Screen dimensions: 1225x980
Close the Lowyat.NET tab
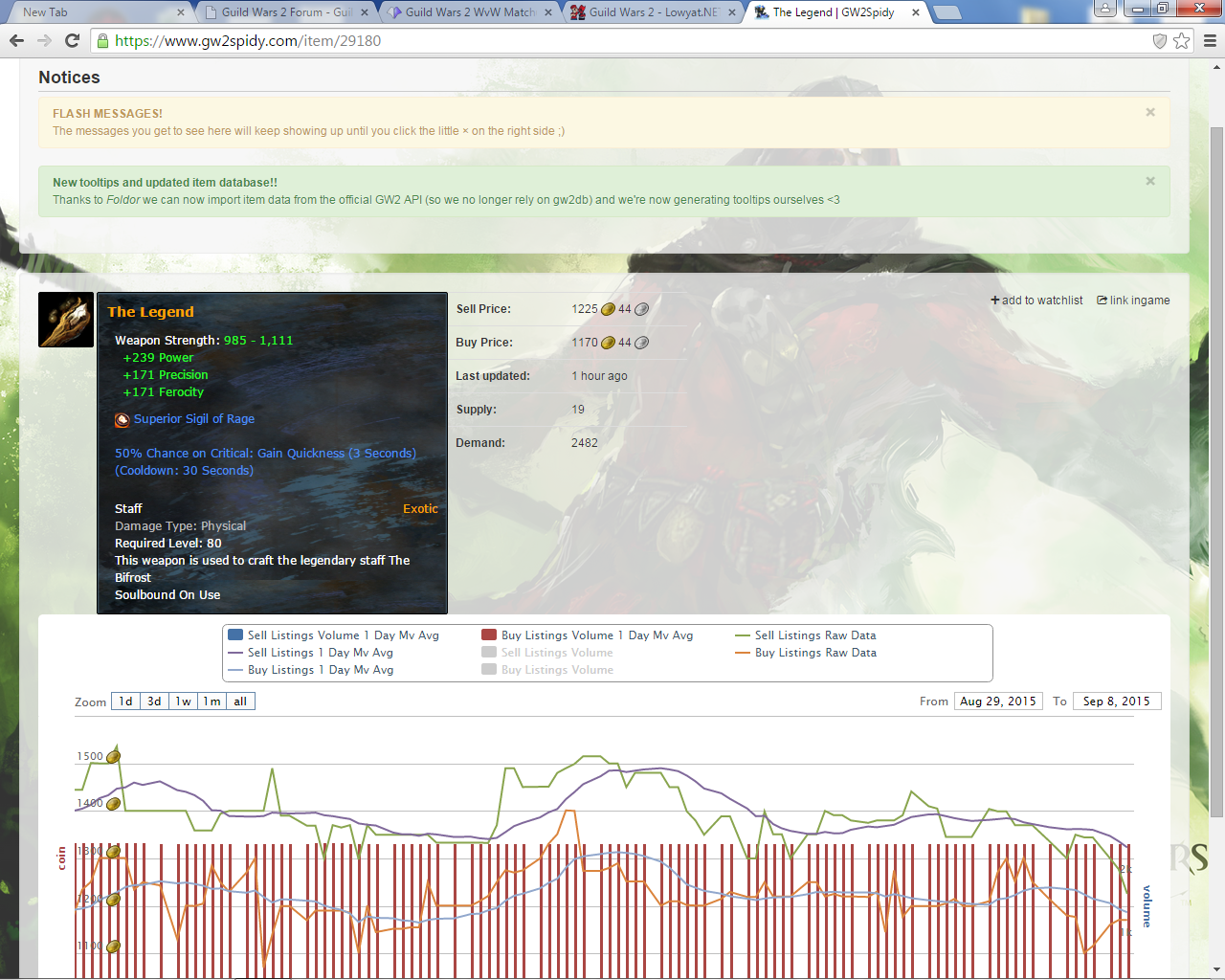(732, 12)
